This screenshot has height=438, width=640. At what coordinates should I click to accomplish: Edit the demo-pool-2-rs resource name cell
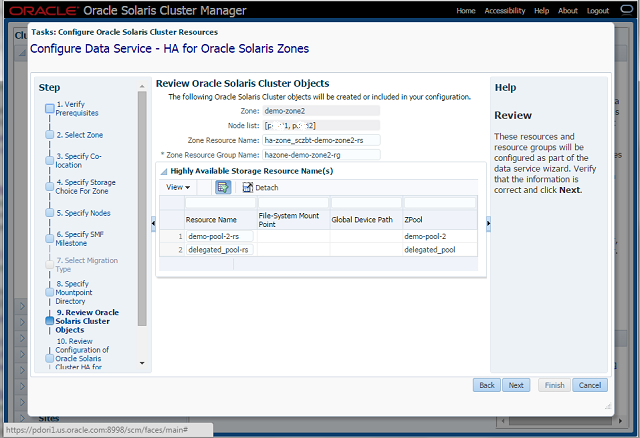(x=220, y=236)
